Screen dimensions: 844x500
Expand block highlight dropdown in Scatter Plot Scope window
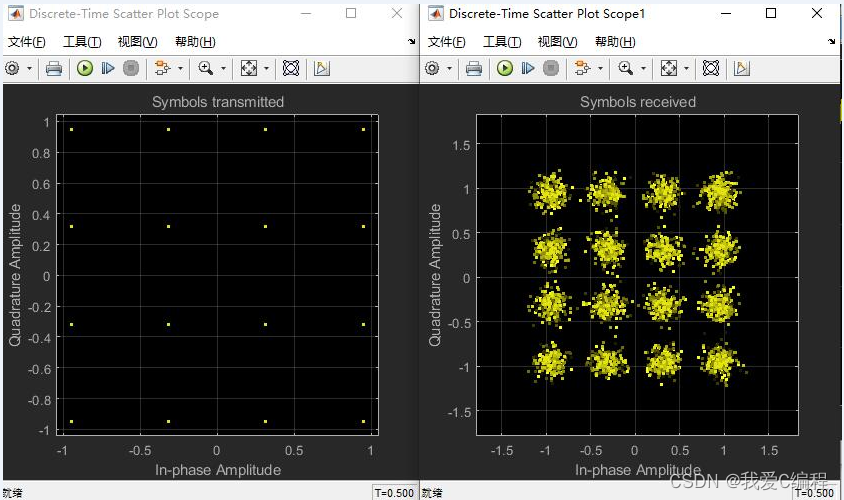click(x=180, y=68)
